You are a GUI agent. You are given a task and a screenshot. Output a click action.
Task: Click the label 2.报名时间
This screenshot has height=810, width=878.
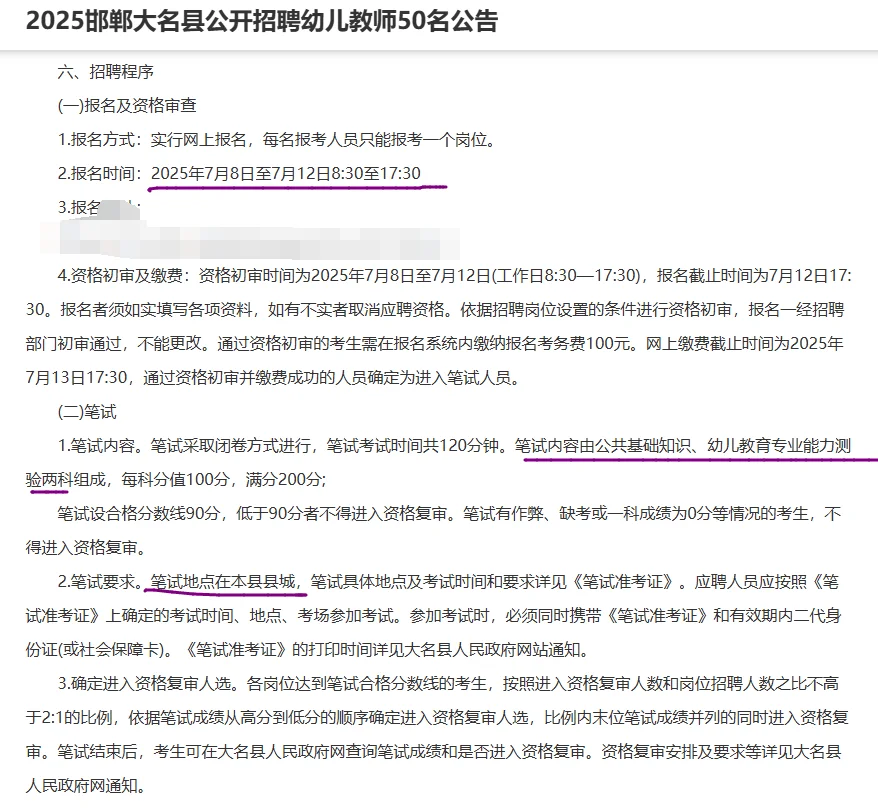pyautogui.click(x=96, y=174)
